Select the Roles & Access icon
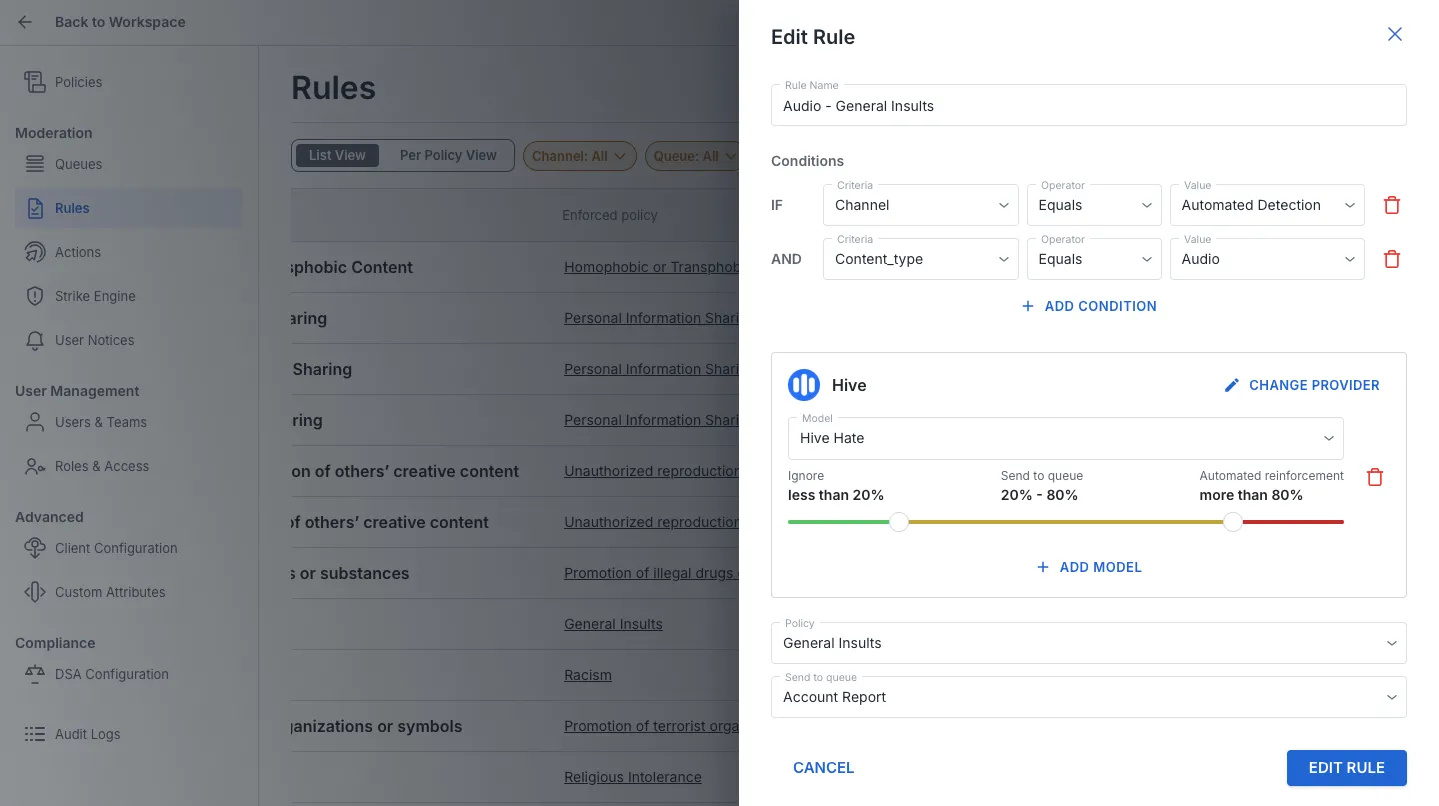The image size is (1439, 806). [x=35, y=466]
